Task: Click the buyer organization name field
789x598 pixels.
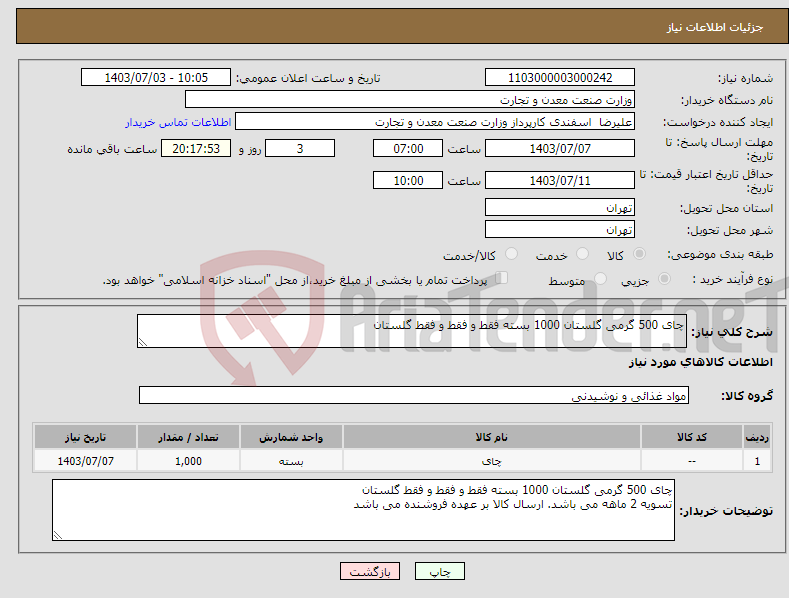Action: coord(410,99)
